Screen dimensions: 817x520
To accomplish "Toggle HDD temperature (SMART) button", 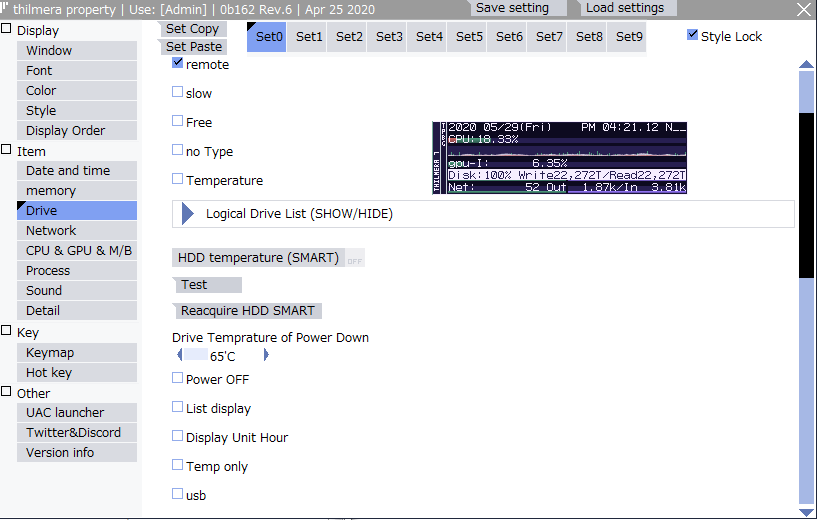I will 268,257.
